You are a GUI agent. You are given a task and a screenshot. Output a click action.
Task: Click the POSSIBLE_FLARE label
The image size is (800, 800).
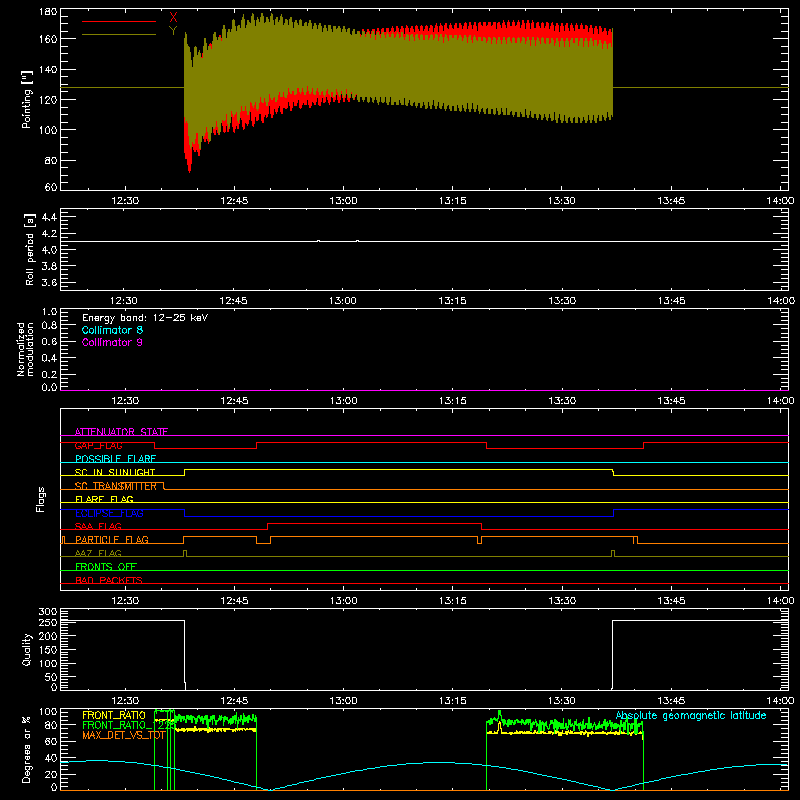click(115, 459)
